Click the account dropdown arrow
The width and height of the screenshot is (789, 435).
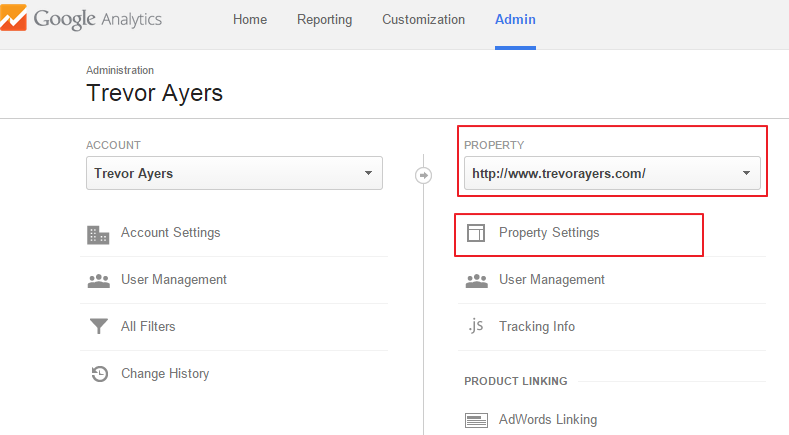[x=368, y=173]
